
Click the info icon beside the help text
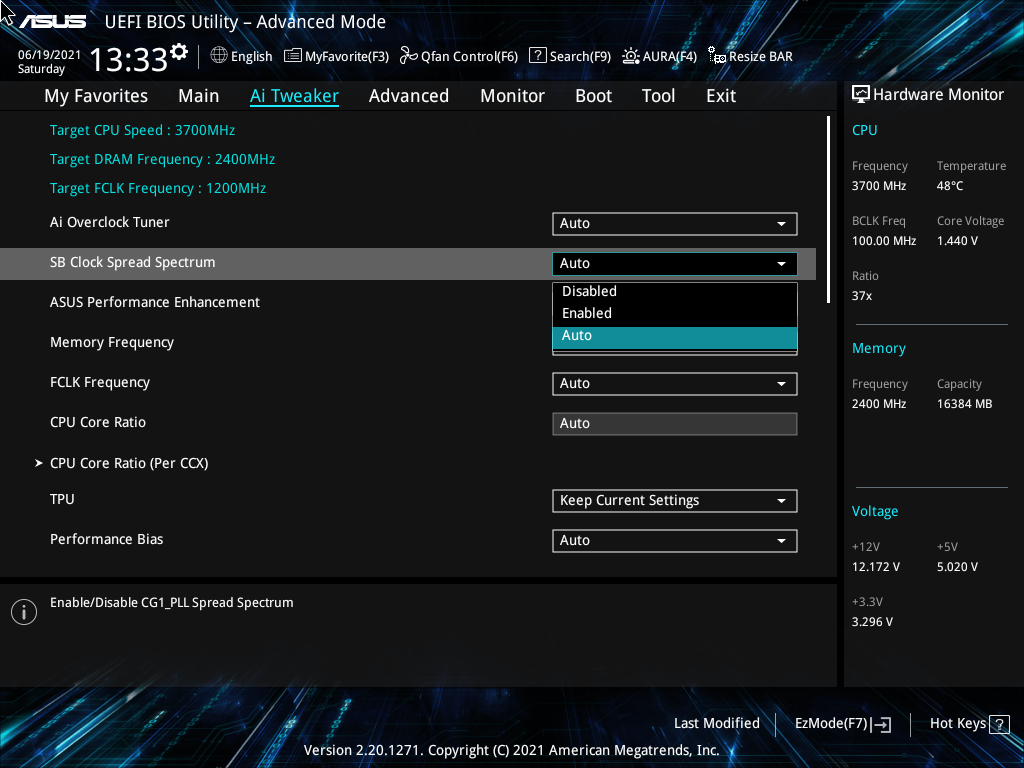coord(23,611)
